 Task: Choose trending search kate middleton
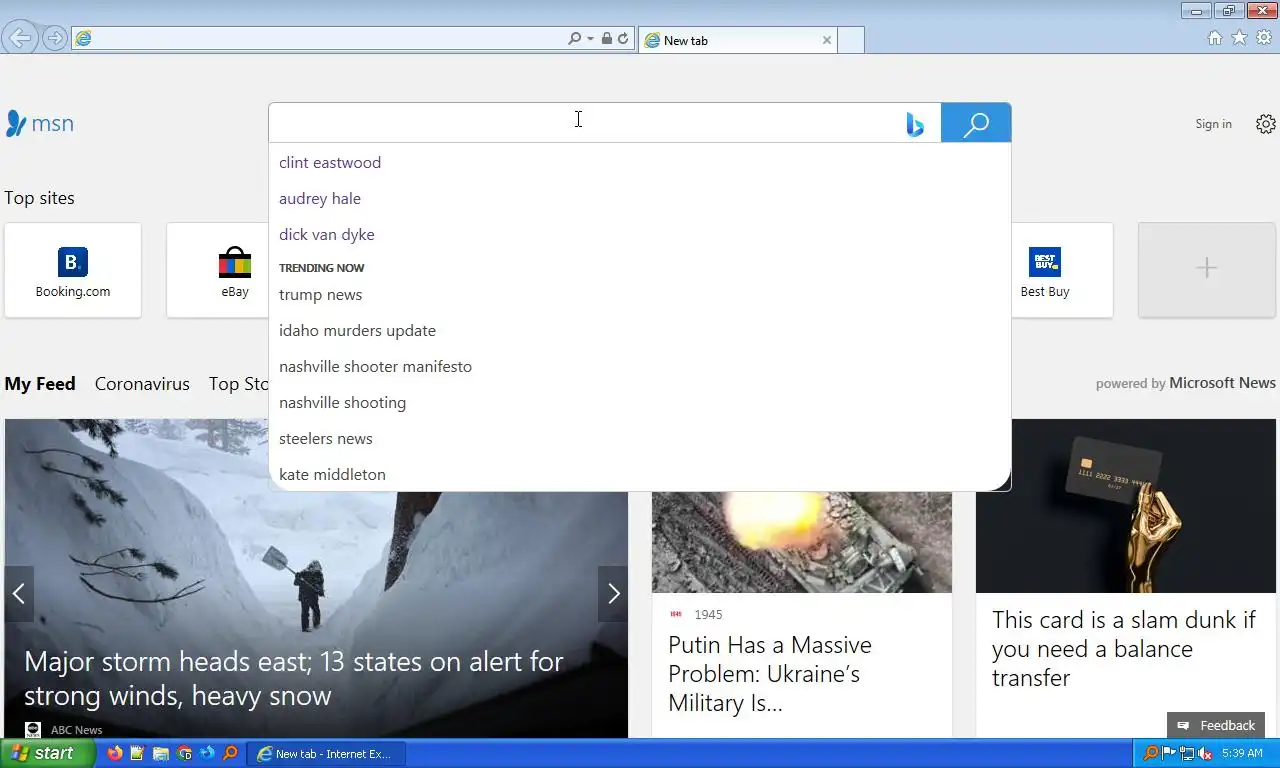click(x=332, y=474)
